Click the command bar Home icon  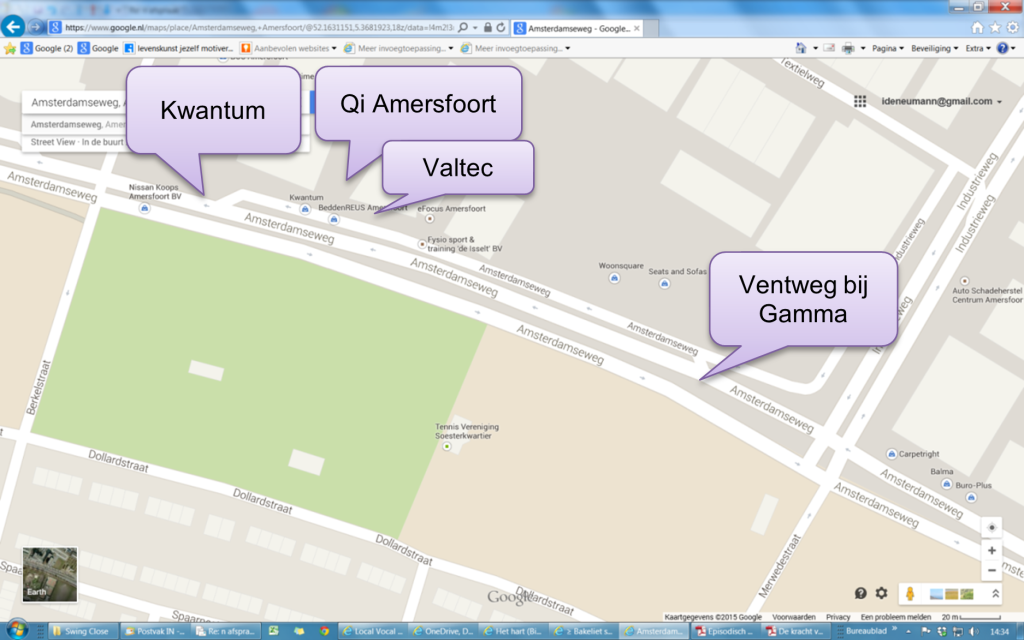801,48
